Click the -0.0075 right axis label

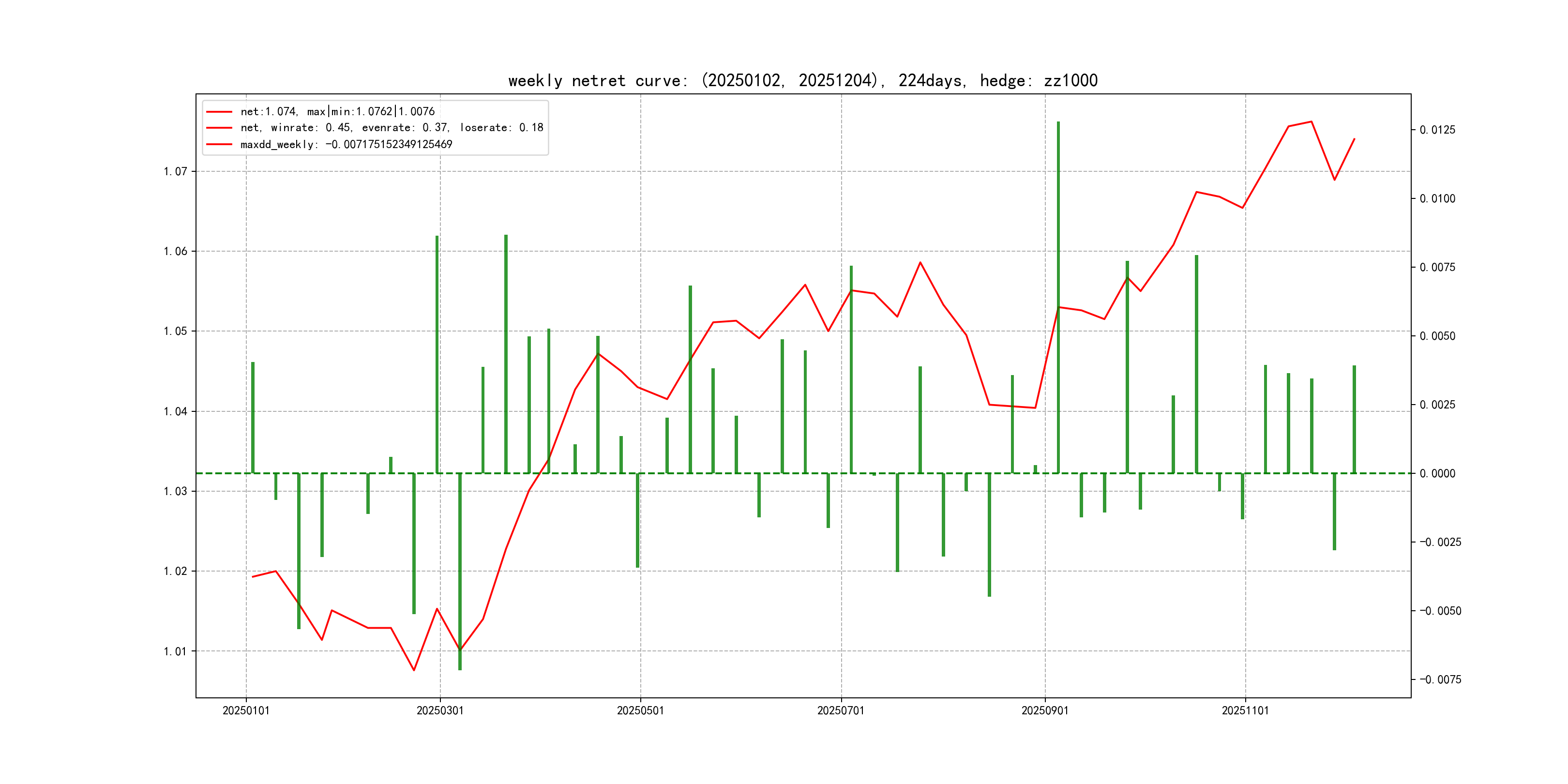[1440, 679]
